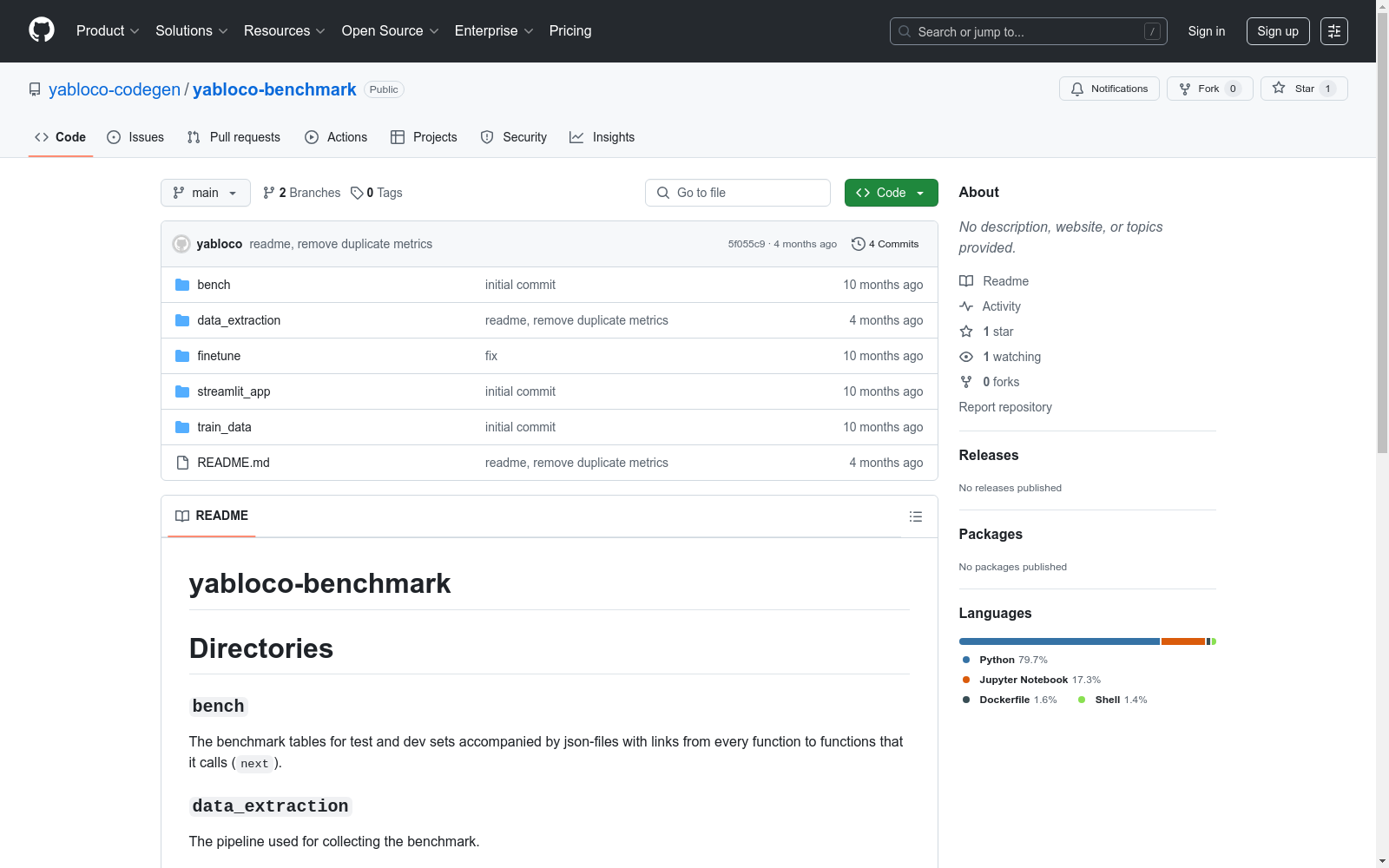Expand the Resources menu
This screenshot has height=868, width=1389.
285,31
